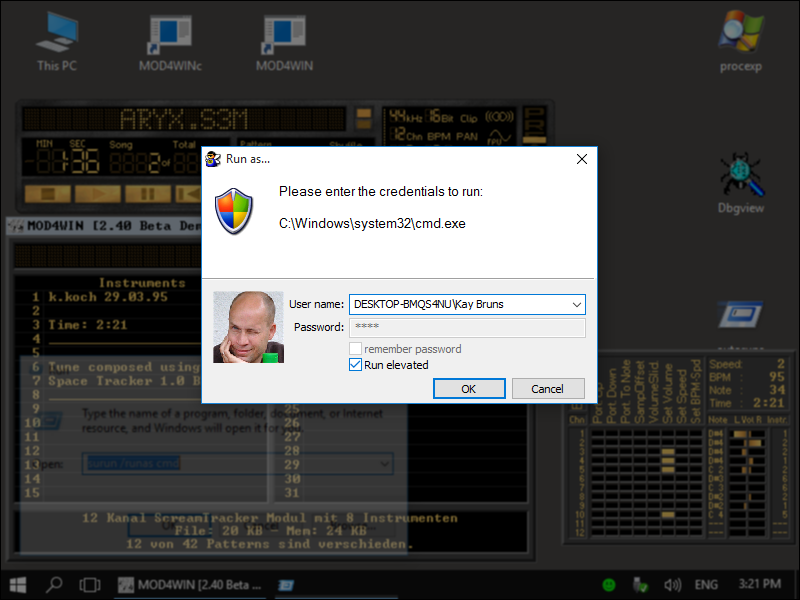Toggle the remember password checkbox
This screenshot has height=600, width=800.
pos(356,349)
